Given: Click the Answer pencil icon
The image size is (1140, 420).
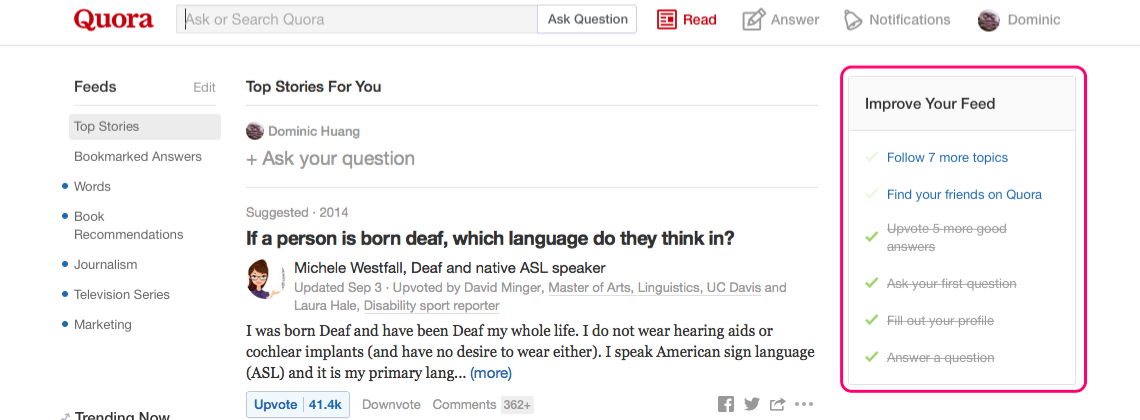Looking at the screenshot, I should tap(753, 20).
